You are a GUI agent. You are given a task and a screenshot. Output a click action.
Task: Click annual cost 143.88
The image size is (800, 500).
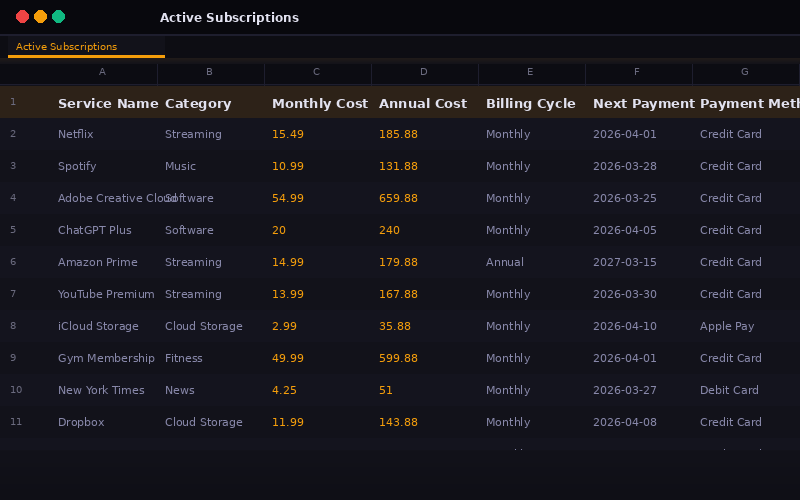pyautogui.click(x=425, y=422)
